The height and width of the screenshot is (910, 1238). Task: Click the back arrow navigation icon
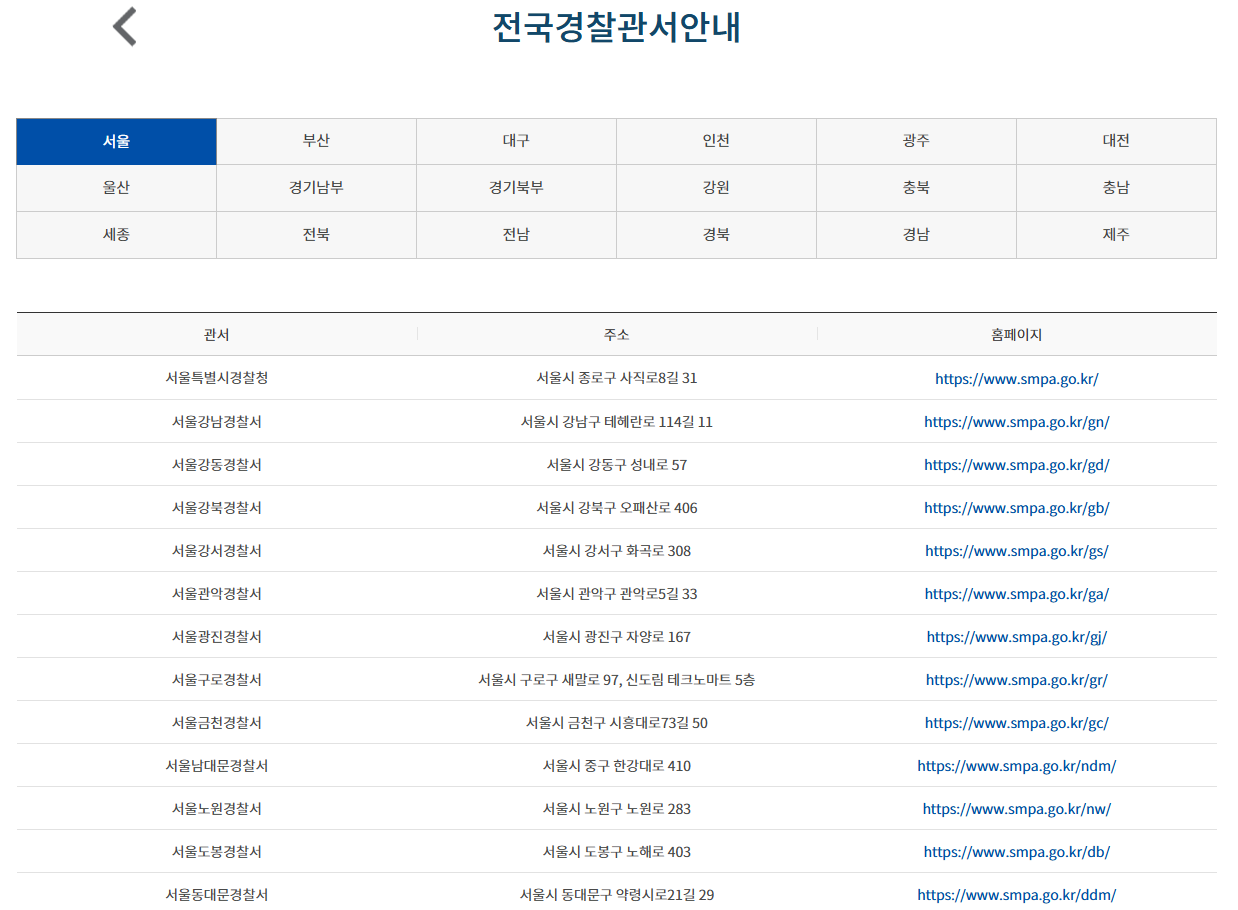[125, 28]
